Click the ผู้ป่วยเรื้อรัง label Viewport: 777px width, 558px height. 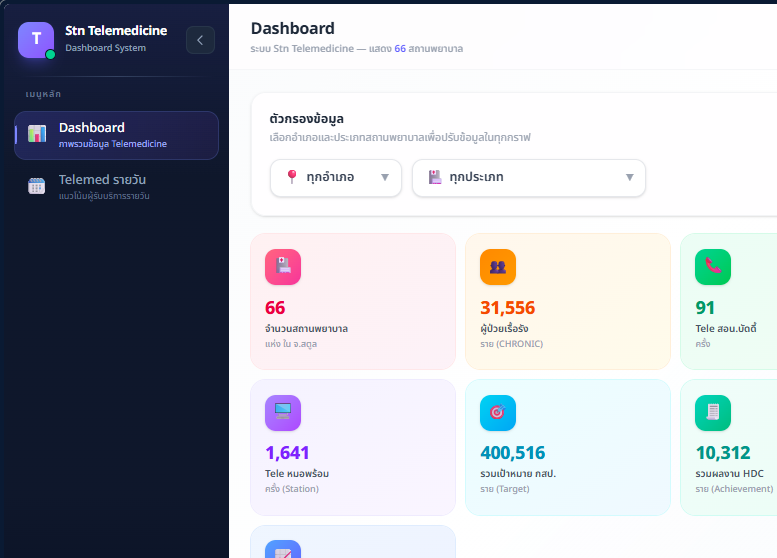504,329
